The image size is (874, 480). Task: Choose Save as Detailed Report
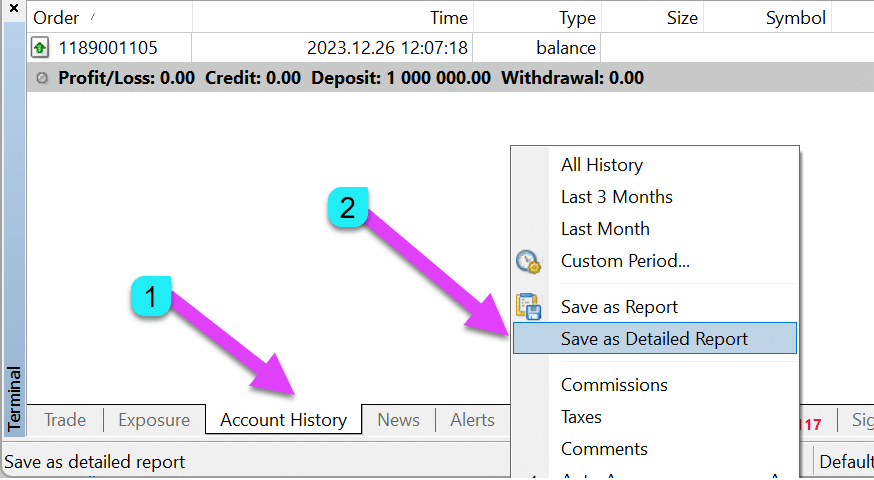tap(654, 339)
